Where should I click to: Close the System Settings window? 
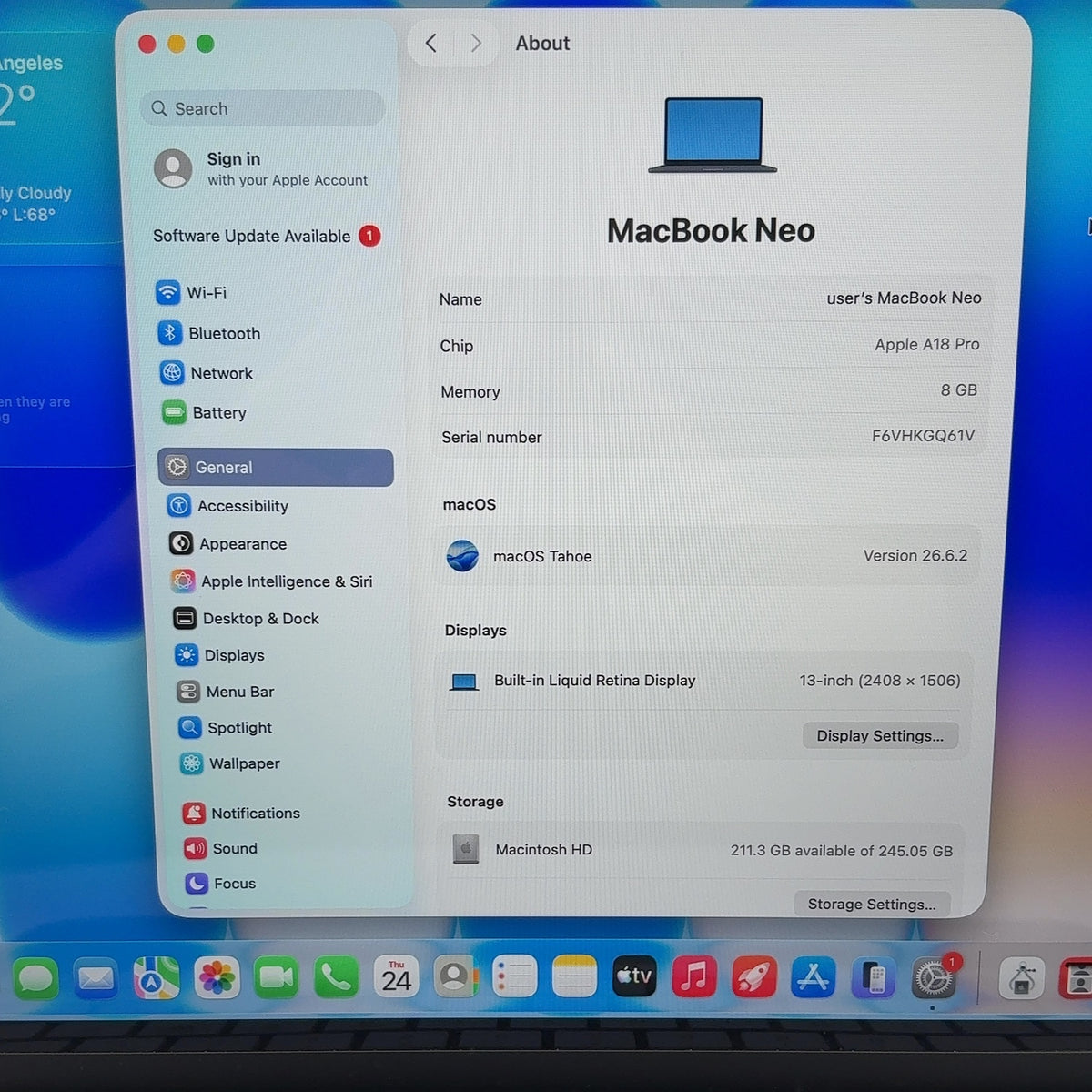pyautogui.click(x=147, y=44)
